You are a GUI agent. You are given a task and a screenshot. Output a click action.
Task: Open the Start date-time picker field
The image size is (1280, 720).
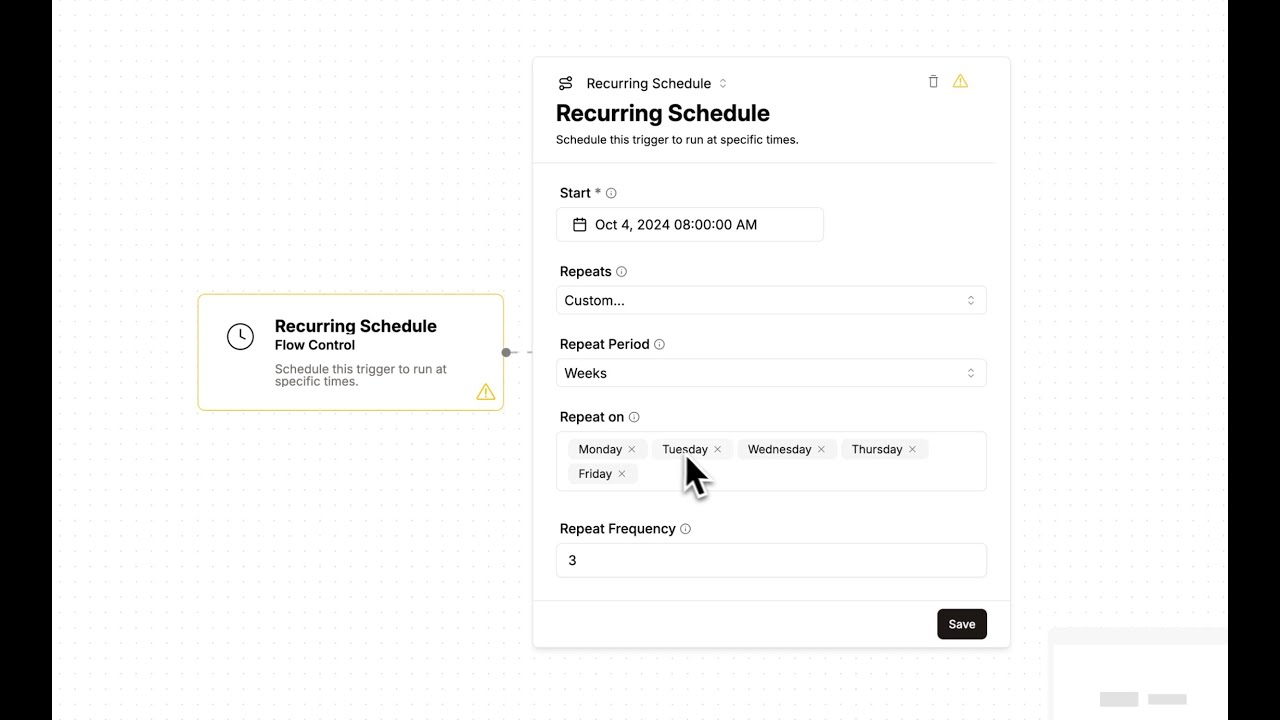tap(690, 225)
